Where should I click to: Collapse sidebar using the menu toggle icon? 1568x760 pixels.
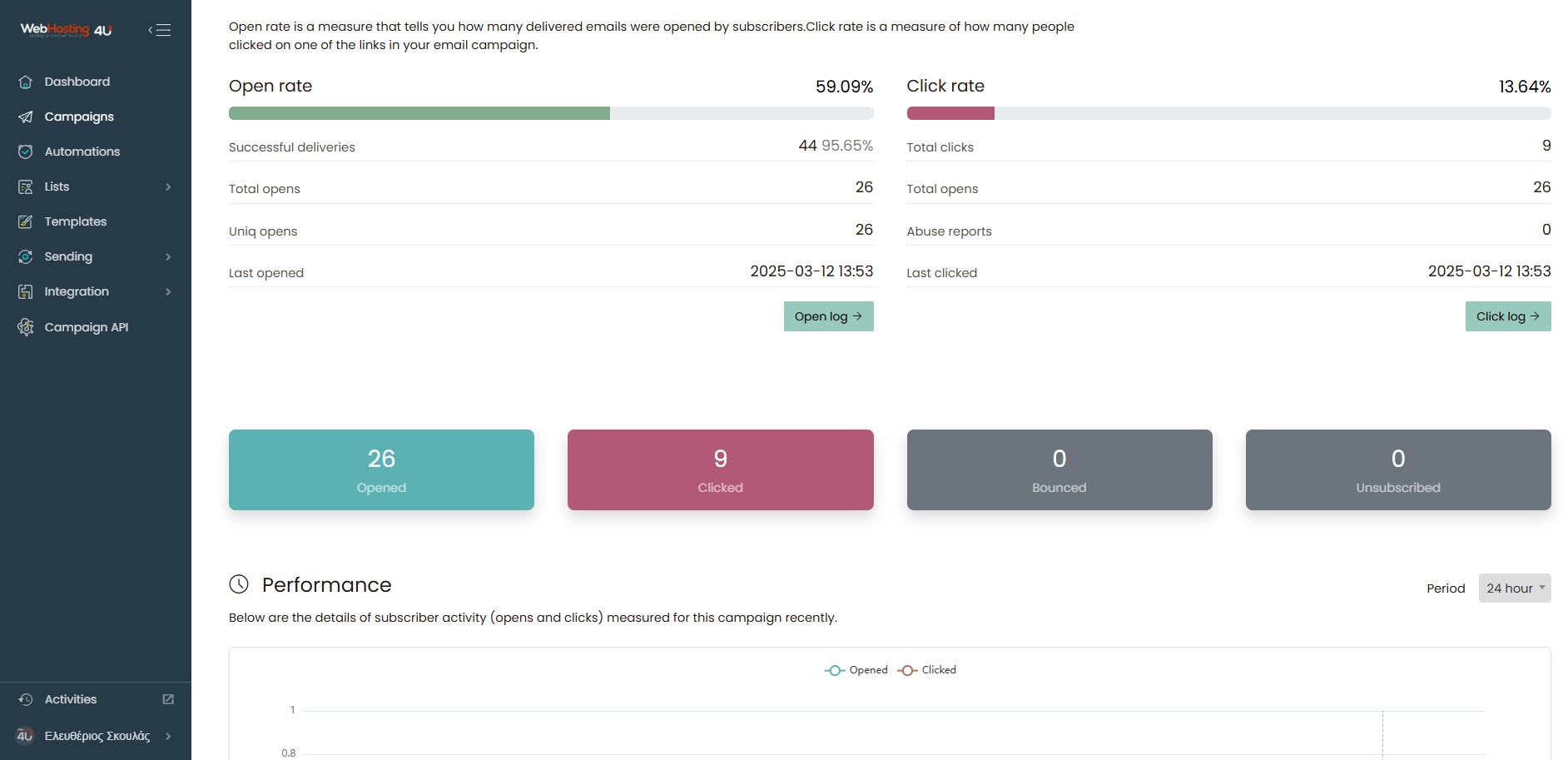coord(160,30)
